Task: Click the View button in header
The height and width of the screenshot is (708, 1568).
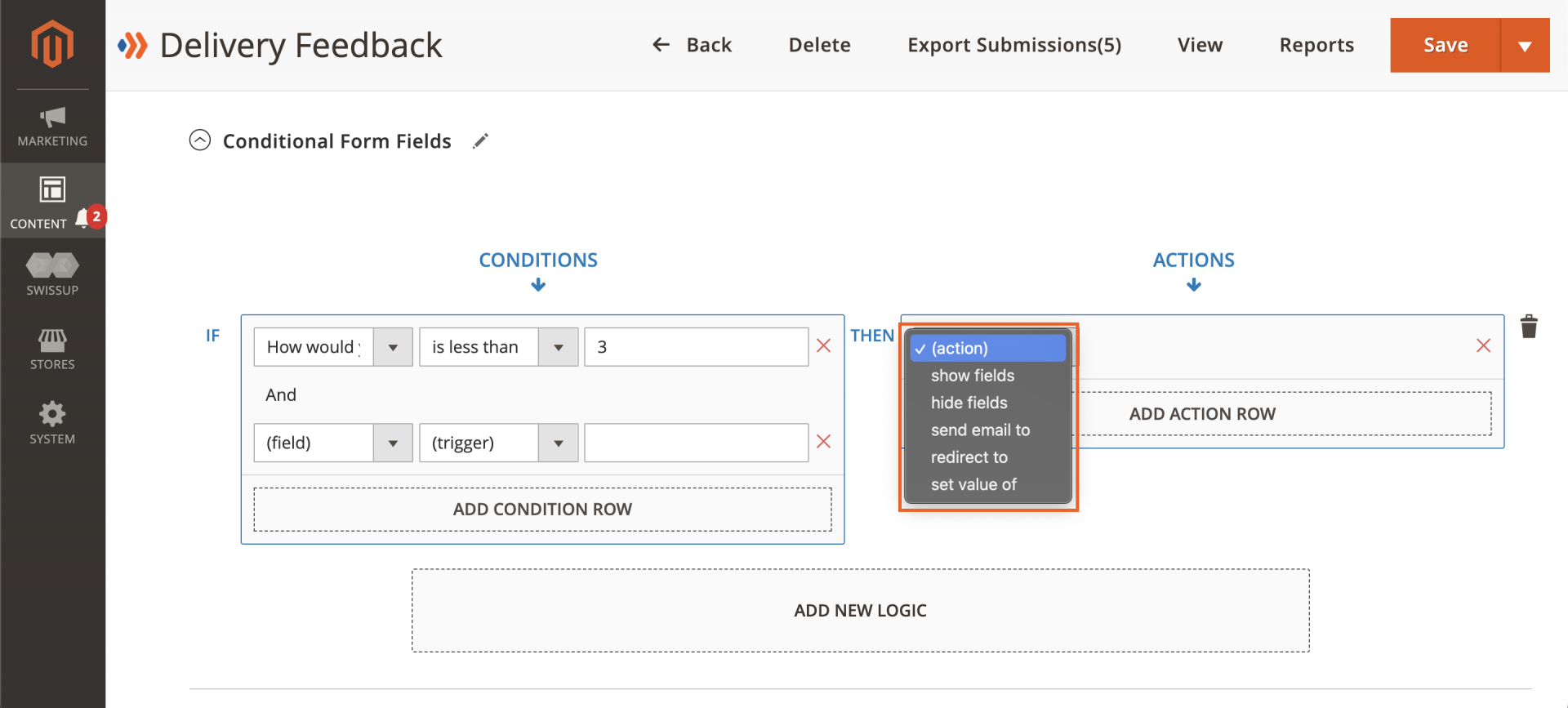Action: click(x=1200, y=45)
